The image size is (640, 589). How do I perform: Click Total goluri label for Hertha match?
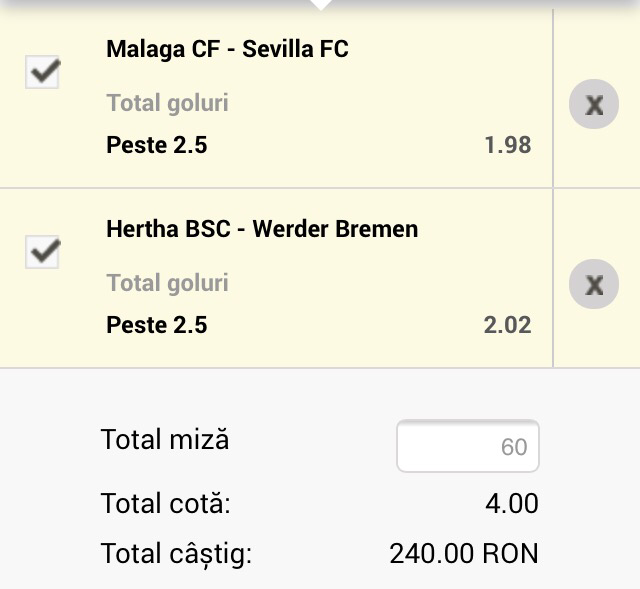(167, 283)
